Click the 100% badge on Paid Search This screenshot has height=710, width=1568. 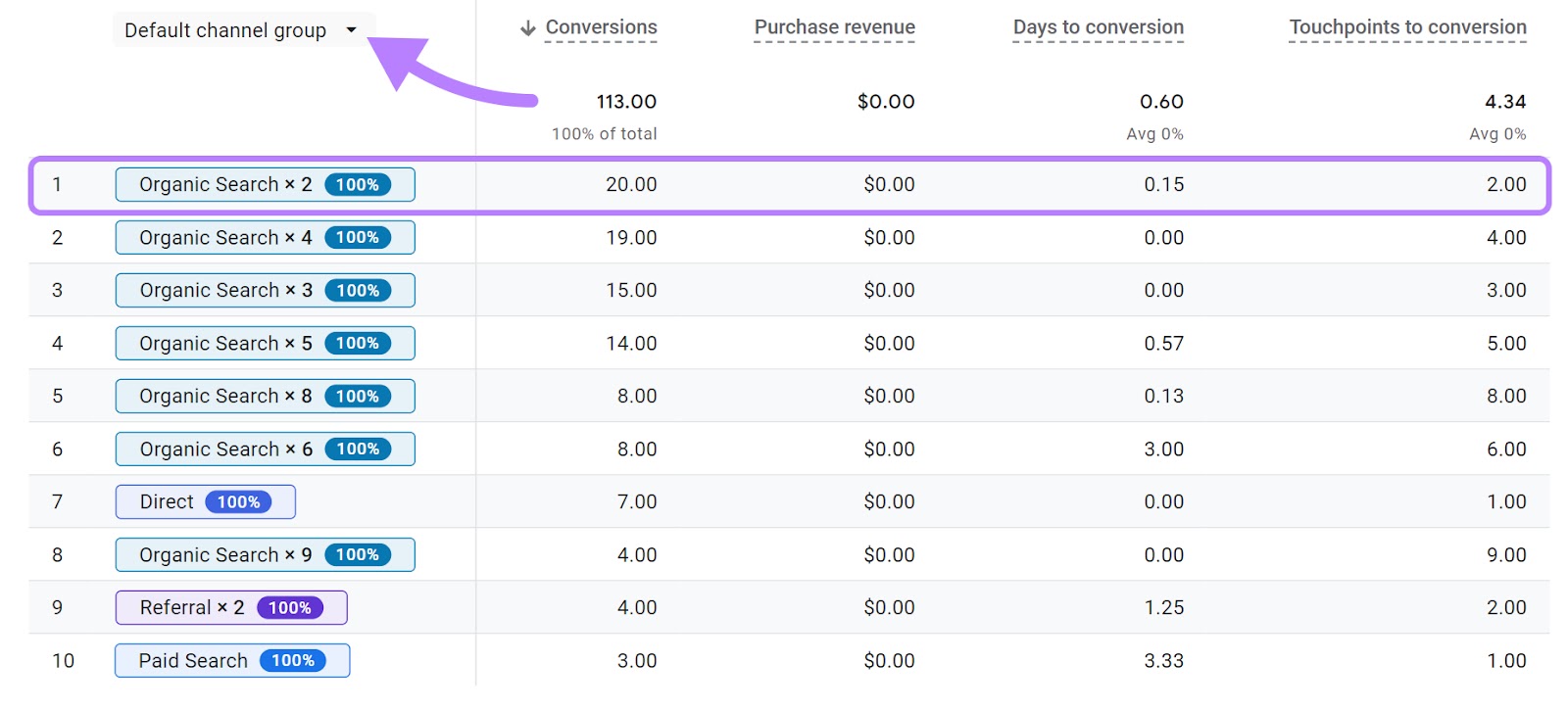(x=293, y=661)
